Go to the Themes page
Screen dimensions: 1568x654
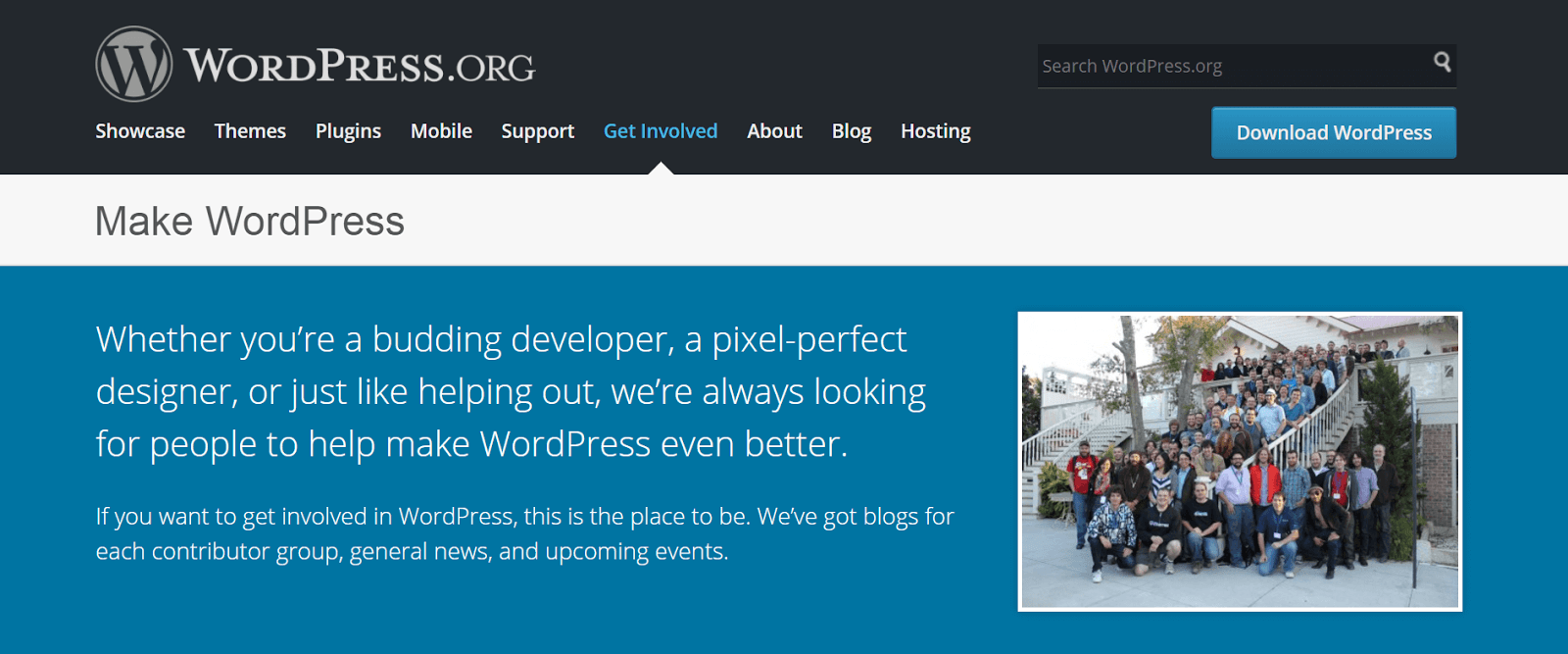click(250, 131)
